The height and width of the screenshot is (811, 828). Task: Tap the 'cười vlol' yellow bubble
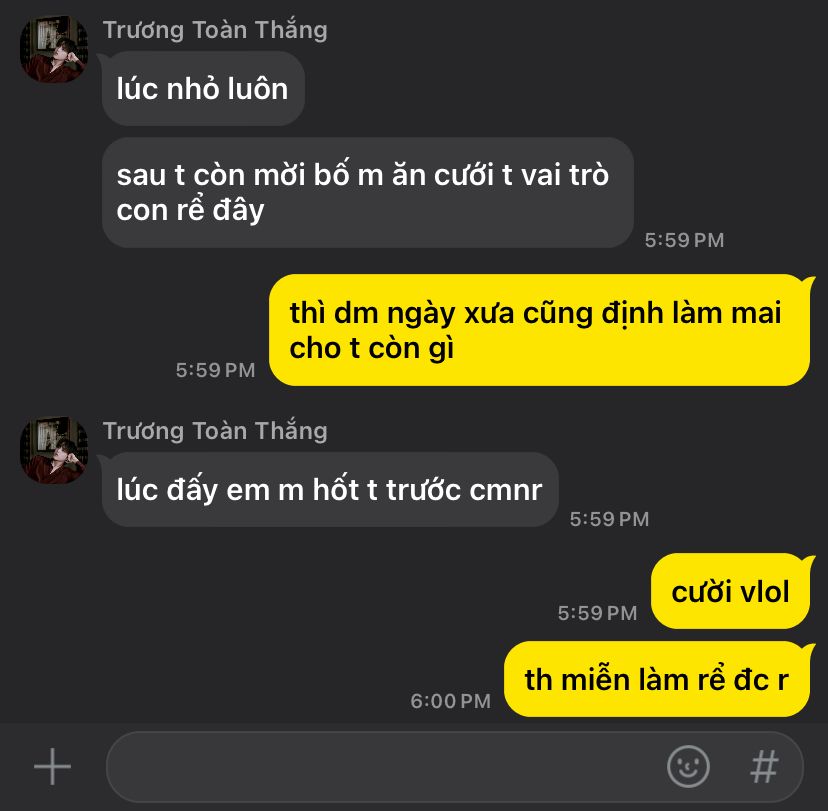pyautogui.click(x=730, y=591)
